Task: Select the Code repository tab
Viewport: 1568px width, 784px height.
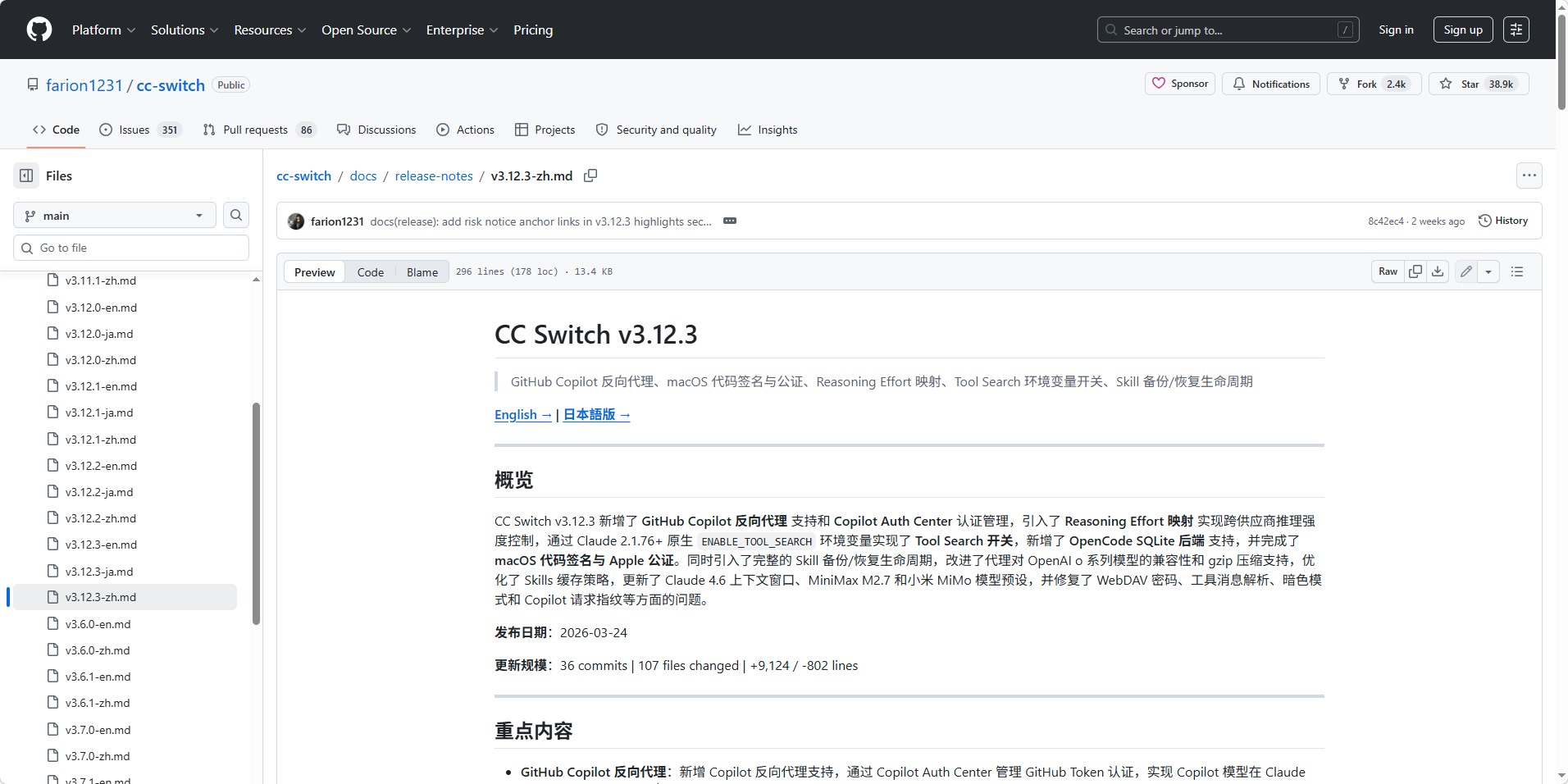Action: pyautogui.click(x=56, y=130)
